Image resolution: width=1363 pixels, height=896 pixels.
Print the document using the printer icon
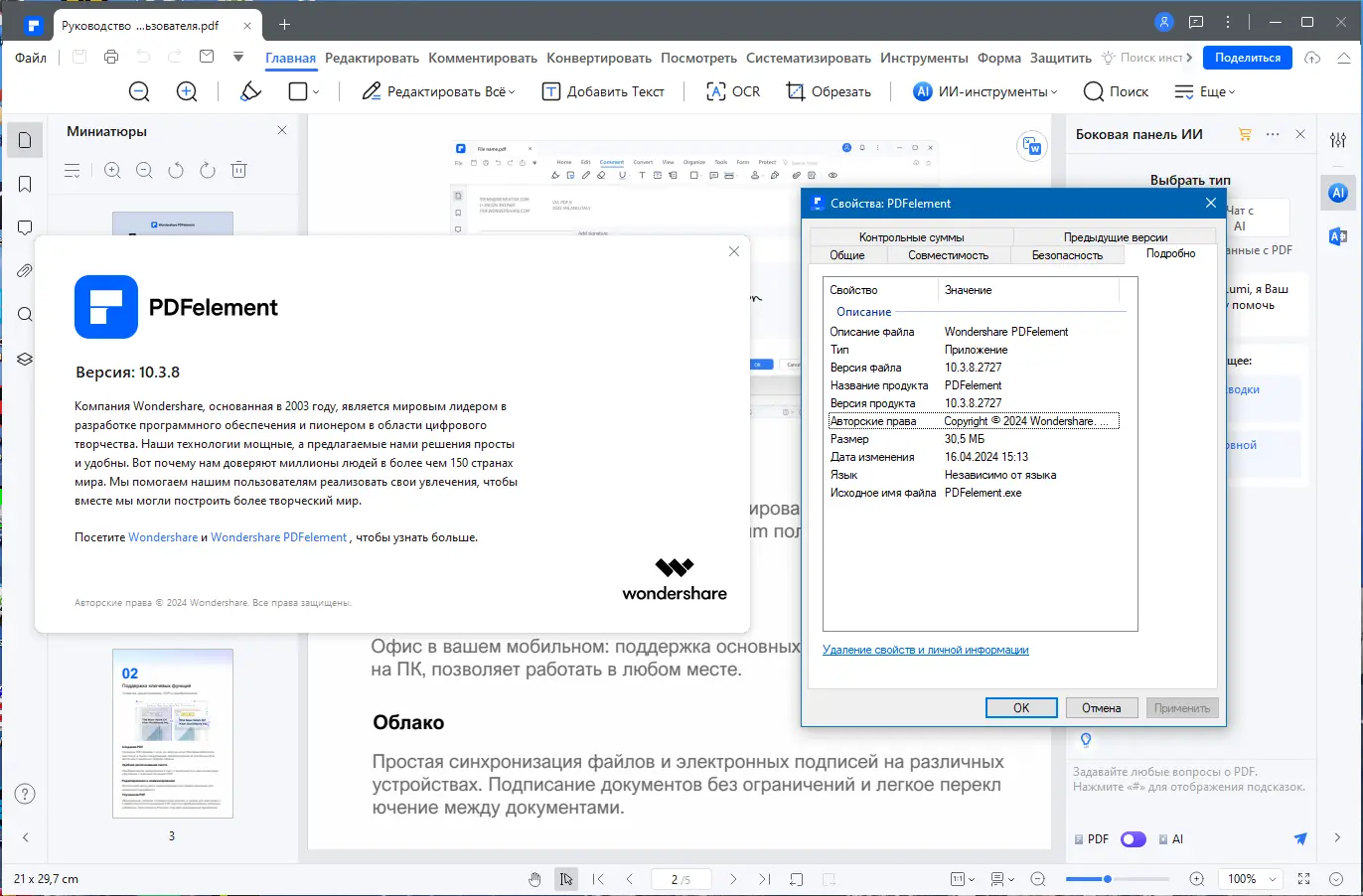pos(111,57)
